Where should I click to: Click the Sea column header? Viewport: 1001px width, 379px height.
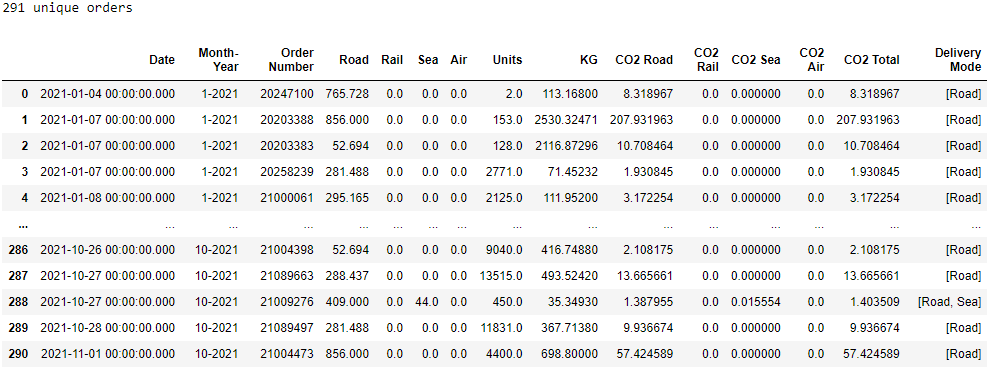click(x=428, y=60)
